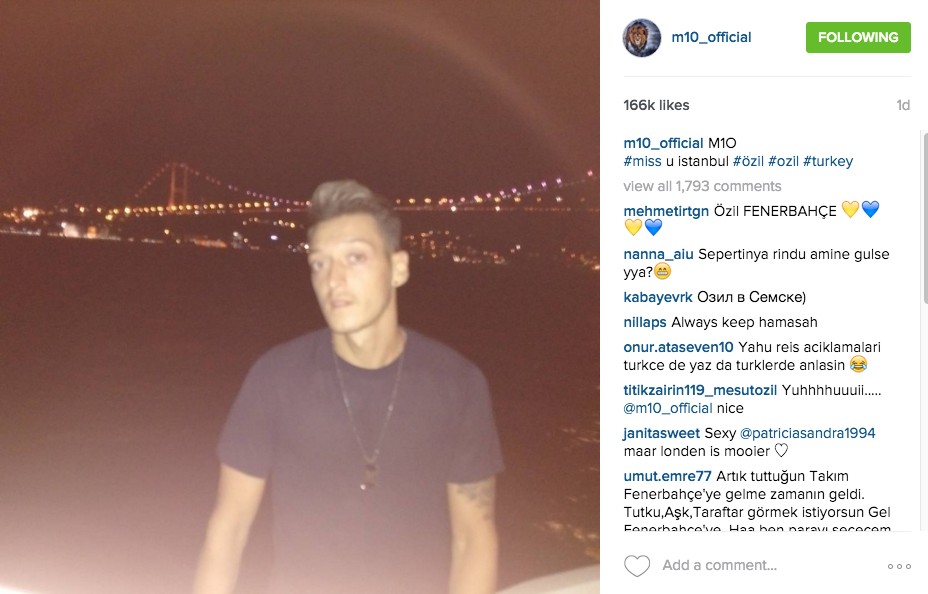The height and width of the screenshot is (594, 928).
Task: Open commenter kabayevrk's profile
Action: [658, 297]
